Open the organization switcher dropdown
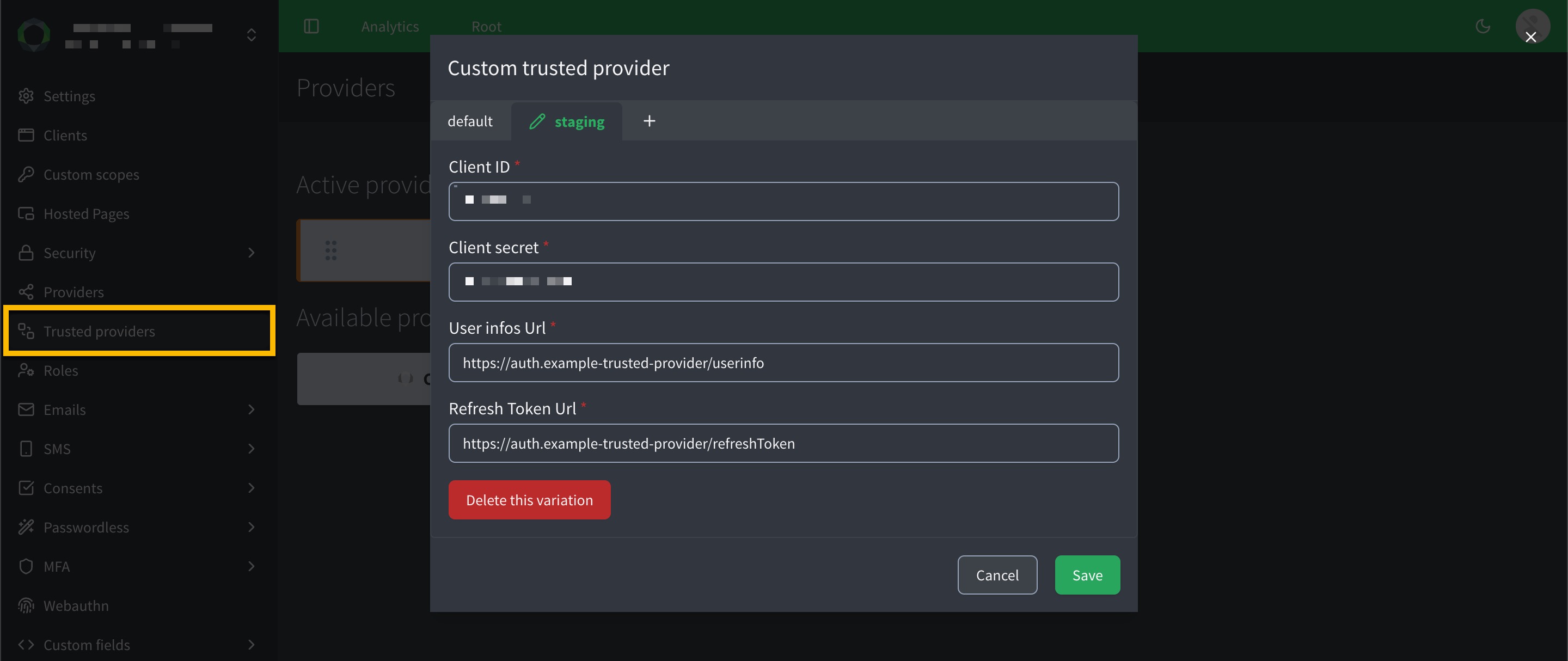The height and width of the screenshot is (661, 1568). coord(251,35)
